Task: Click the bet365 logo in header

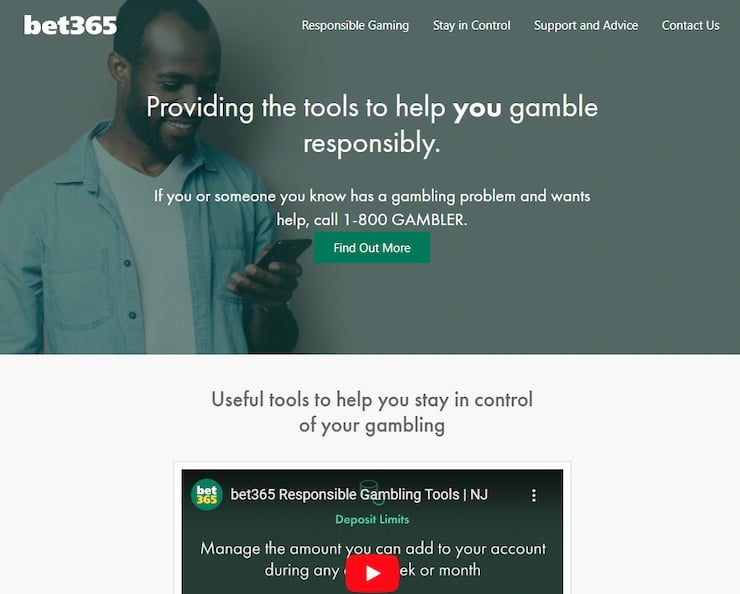Action: (70, 25)
